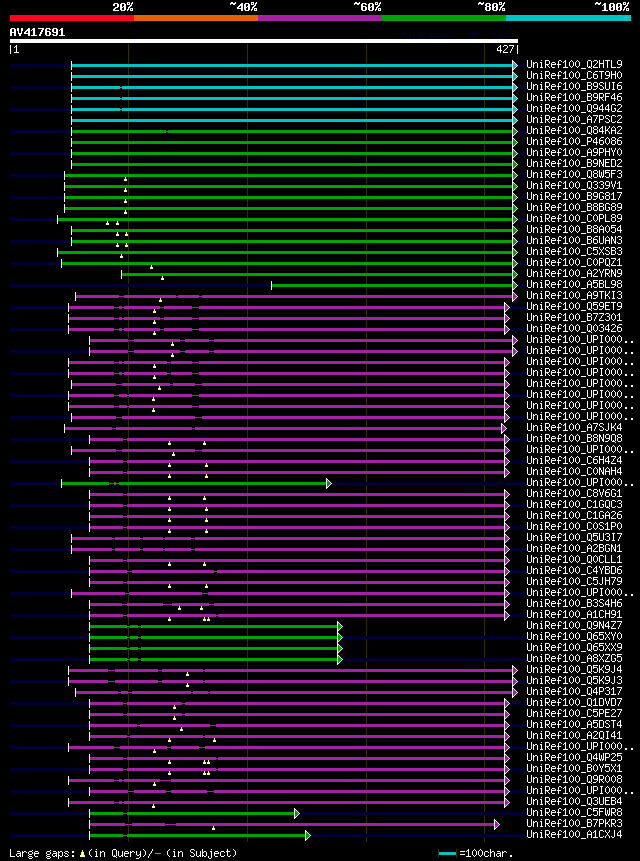The width and height of the screenshot is (640, 861).
Task: Select the UniRef100_C0S1P0 label
Action: [x=574, y=526]
